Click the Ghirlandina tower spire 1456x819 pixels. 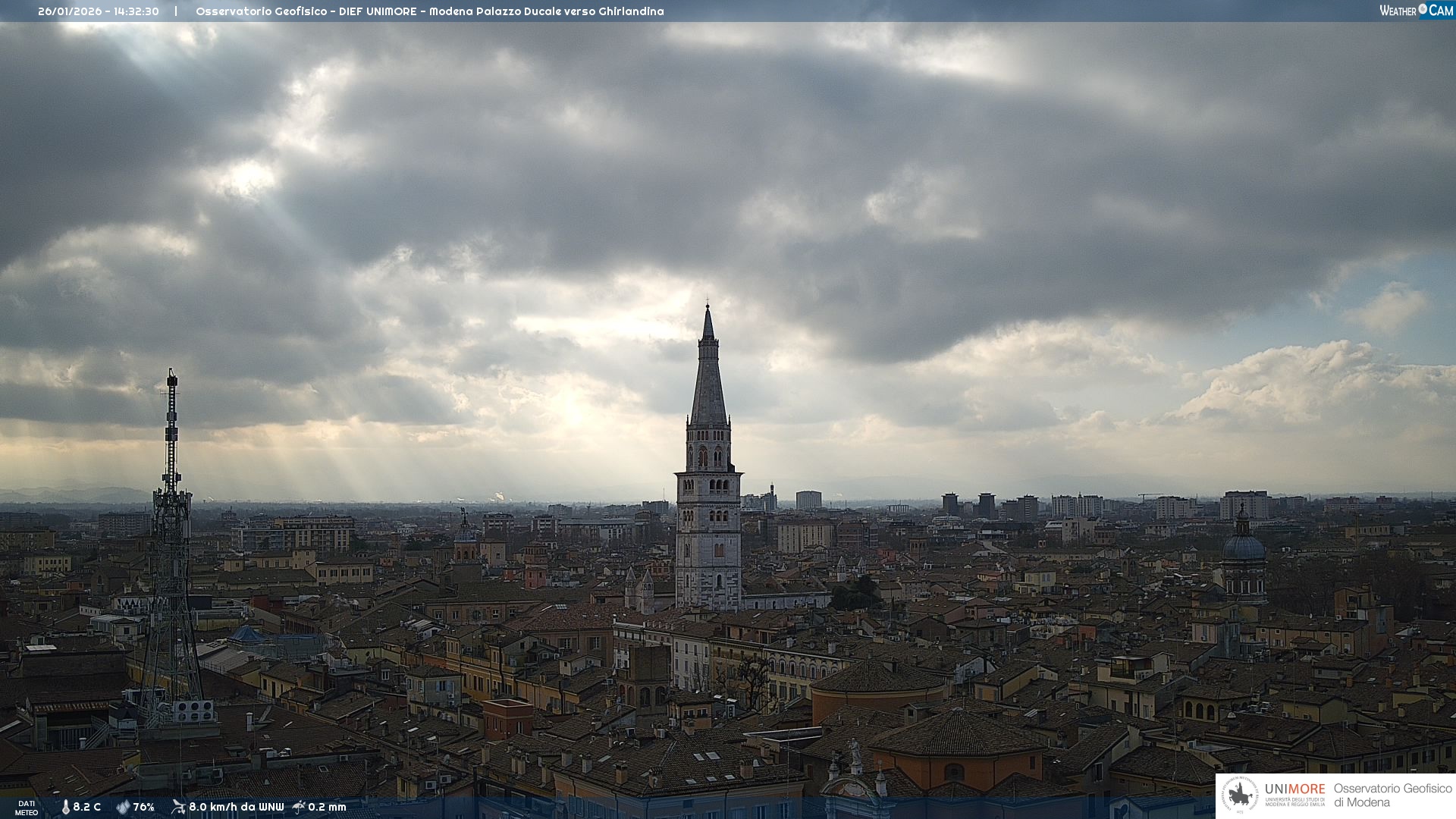[x=708, y=372]
